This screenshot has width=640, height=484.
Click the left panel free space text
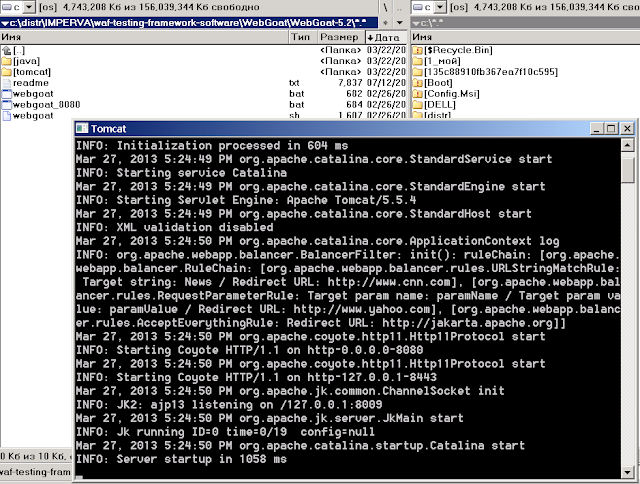pos(161,7)
